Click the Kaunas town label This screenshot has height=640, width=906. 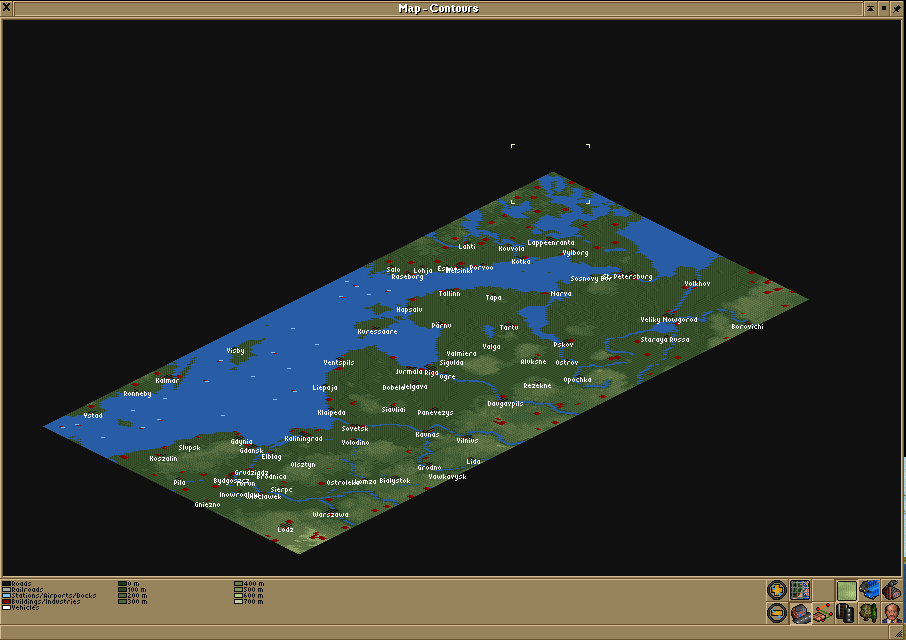point(428,435)
